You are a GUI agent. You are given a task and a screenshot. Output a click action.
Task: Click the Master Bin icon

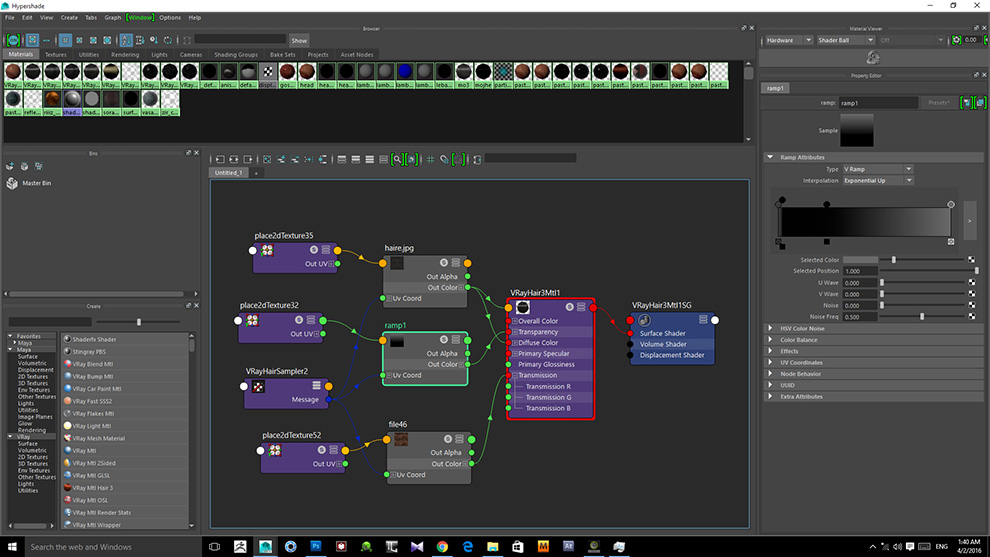(x=11, y=183)
